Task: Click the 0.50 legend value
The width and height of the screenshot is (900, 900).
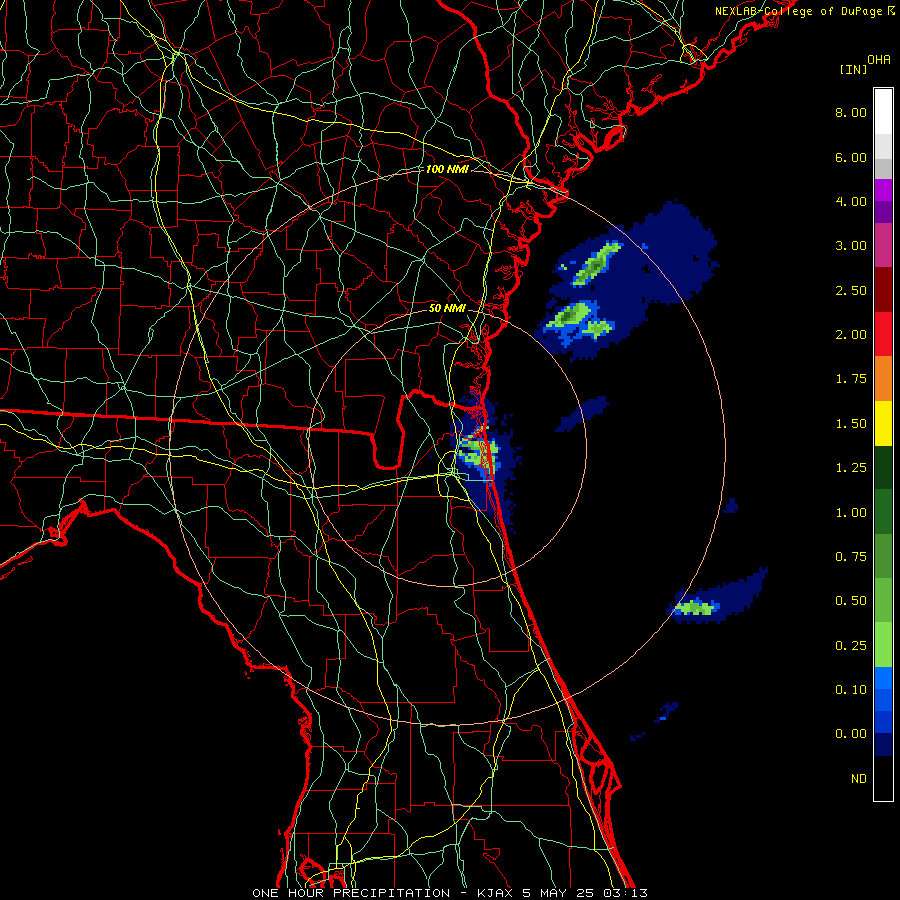Action: click(x=851, y=601)
